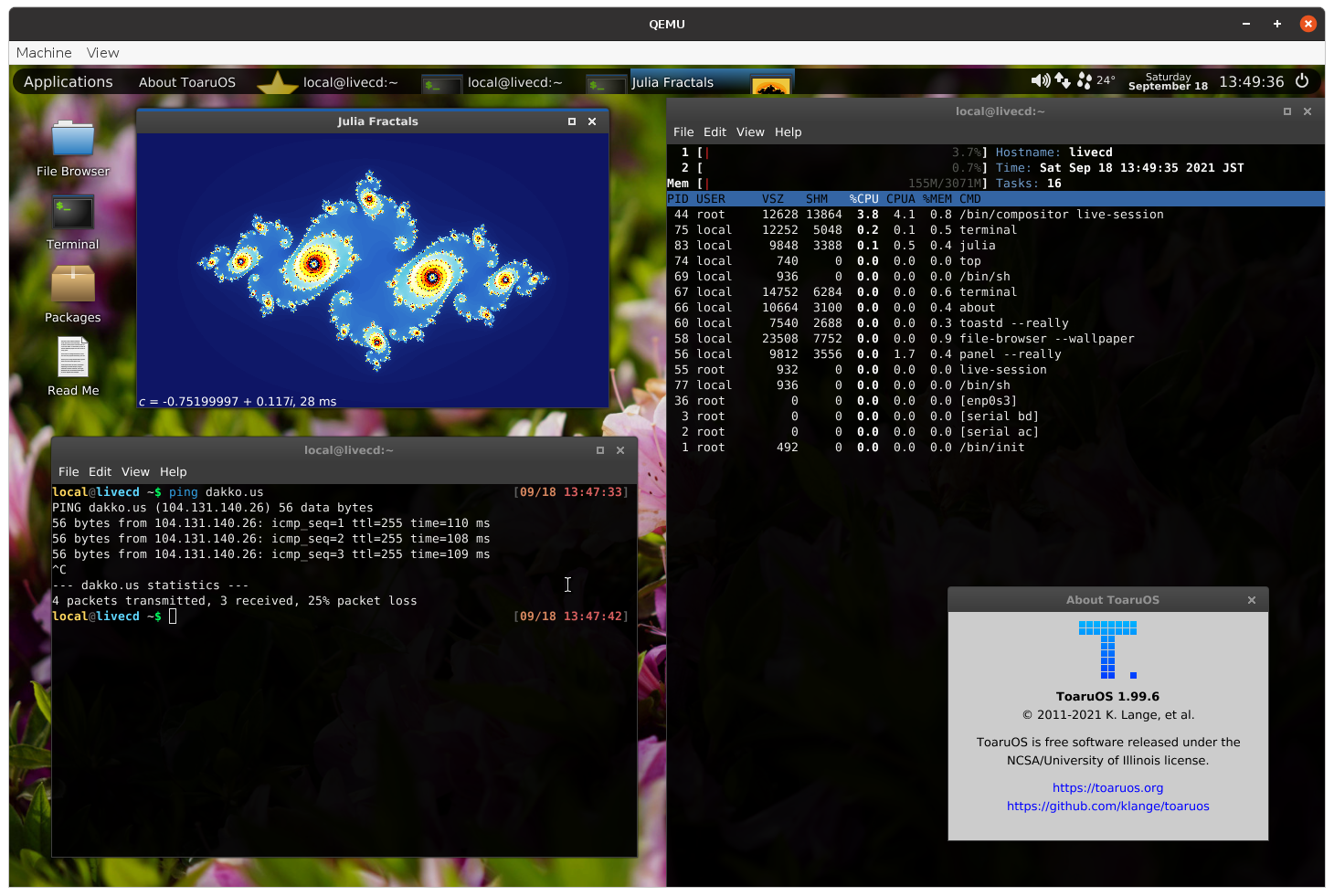Select the /bin/init process row

point(995,448)
